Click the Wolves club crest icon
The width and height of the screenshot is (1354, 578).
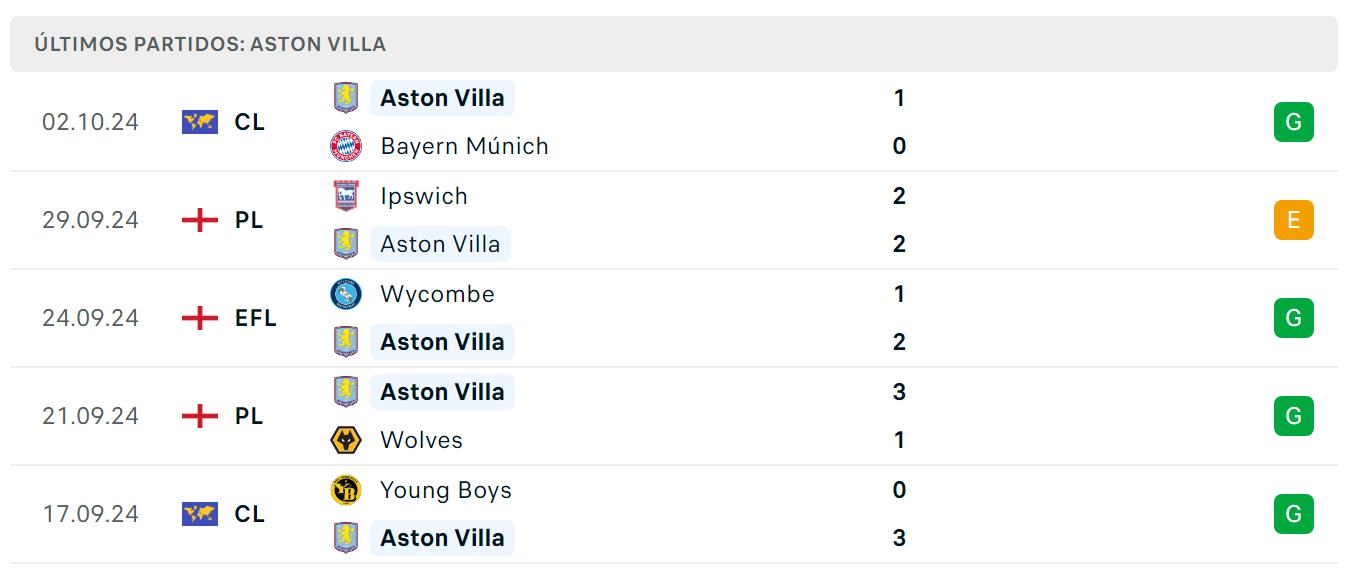(x=346, y=440)
